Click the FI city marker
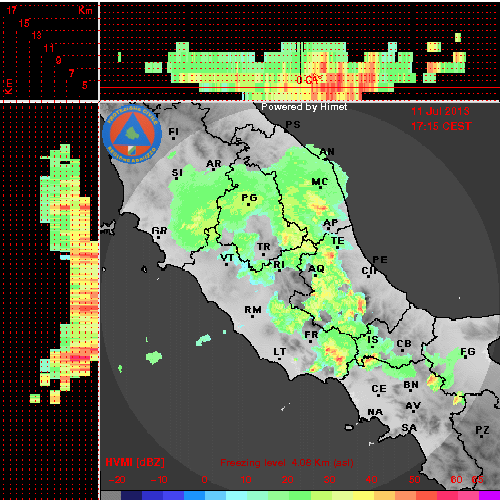Viewport: 500px width, 500px height. (173, 138)
